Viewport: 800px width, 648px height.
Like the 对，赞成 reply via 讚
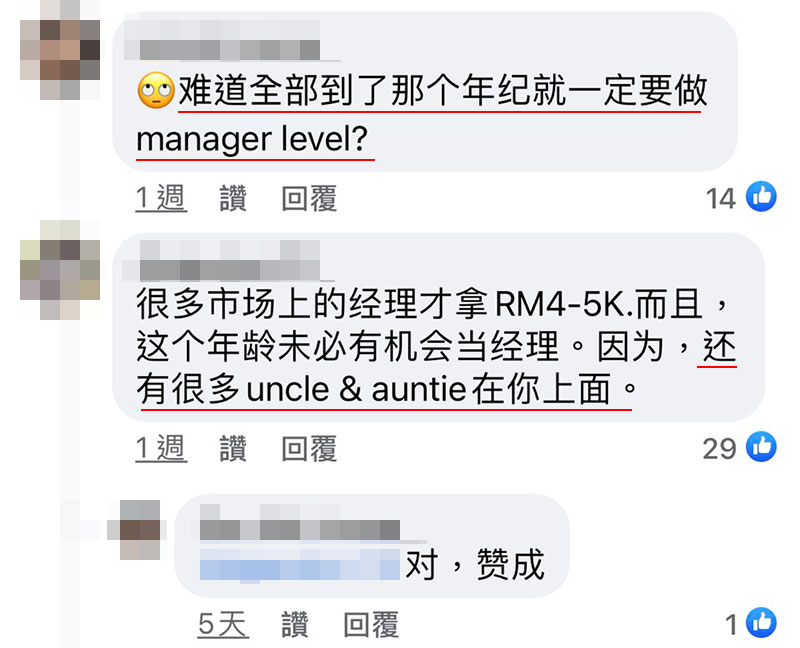(x=295, y=624)
